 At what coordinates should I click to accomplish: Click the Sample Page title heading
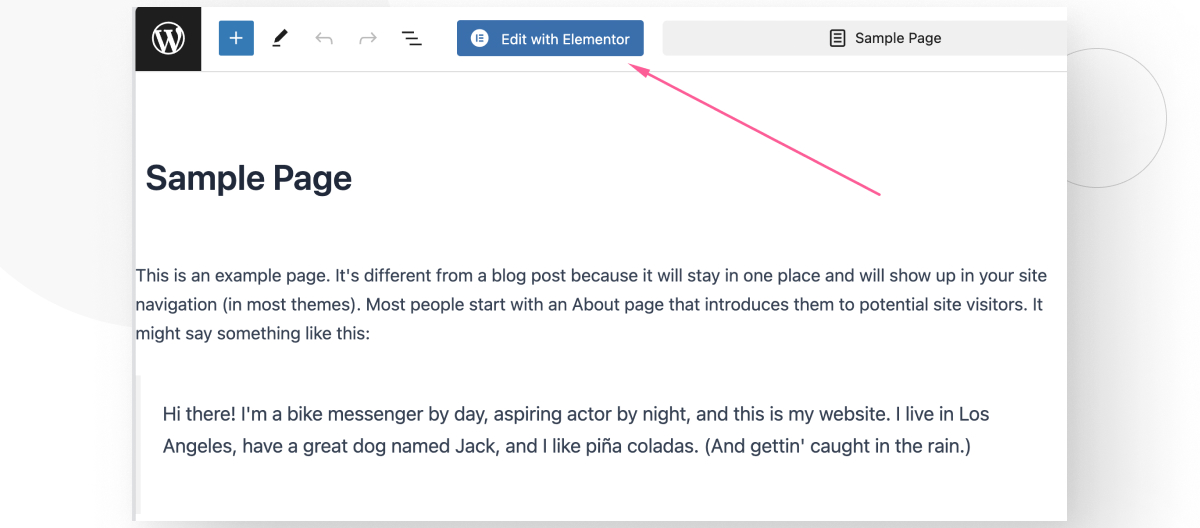click(x=249, y=178)
